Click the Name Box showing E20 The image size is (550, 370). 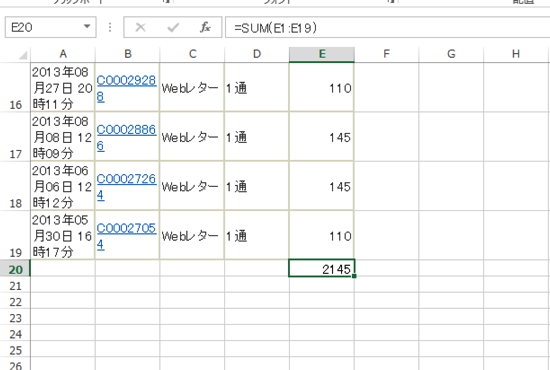[x=51, y=27]
